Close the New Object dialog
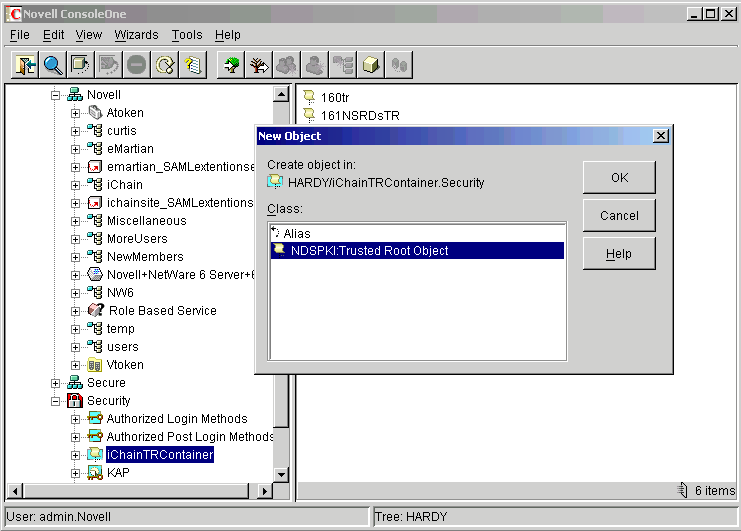Image resolution: width=741 pixels, height=531 pixels. pos(661,136)
